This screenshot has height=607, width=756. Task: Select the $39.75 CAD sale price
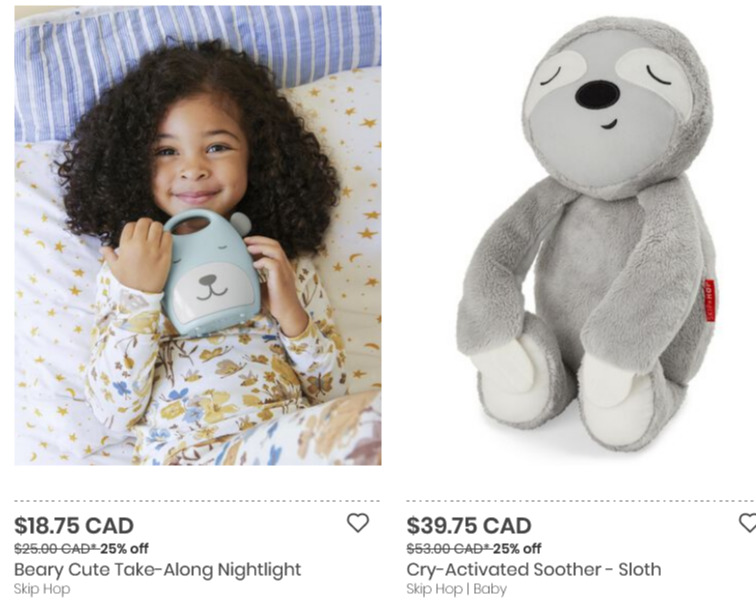(x=469, y=526)
